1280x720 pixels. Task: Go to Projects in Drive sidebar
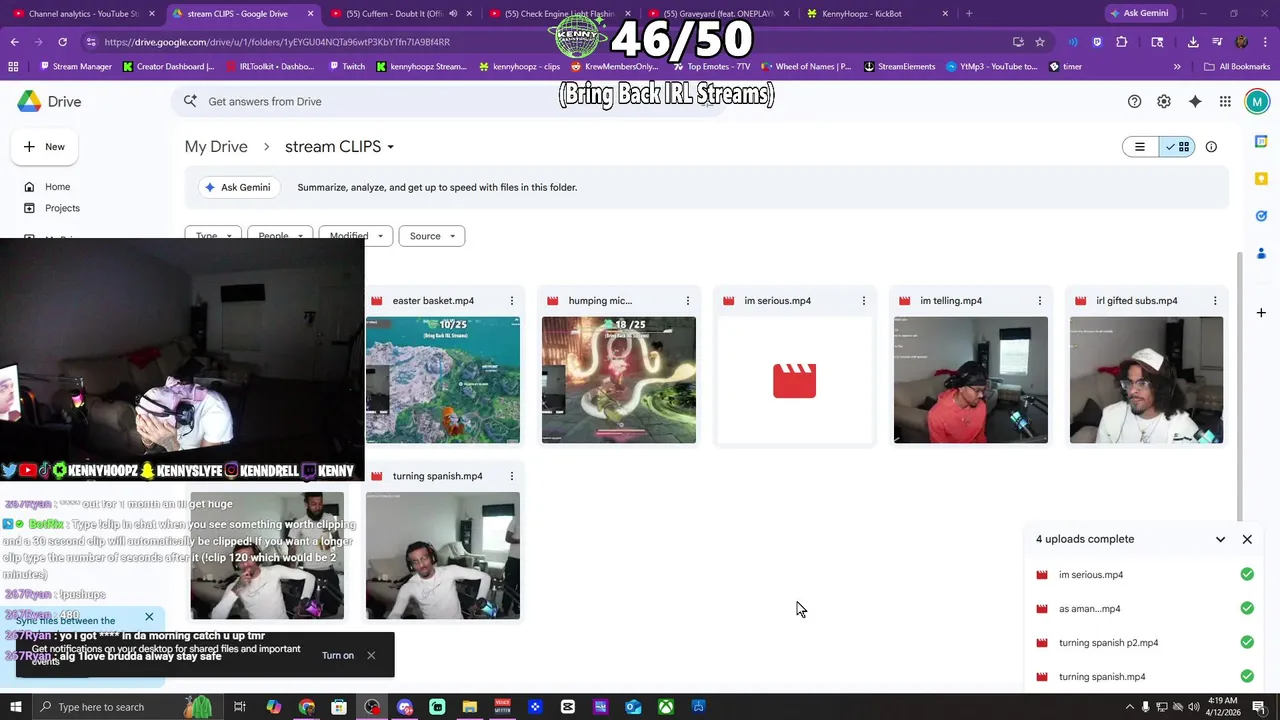point(62,208)
